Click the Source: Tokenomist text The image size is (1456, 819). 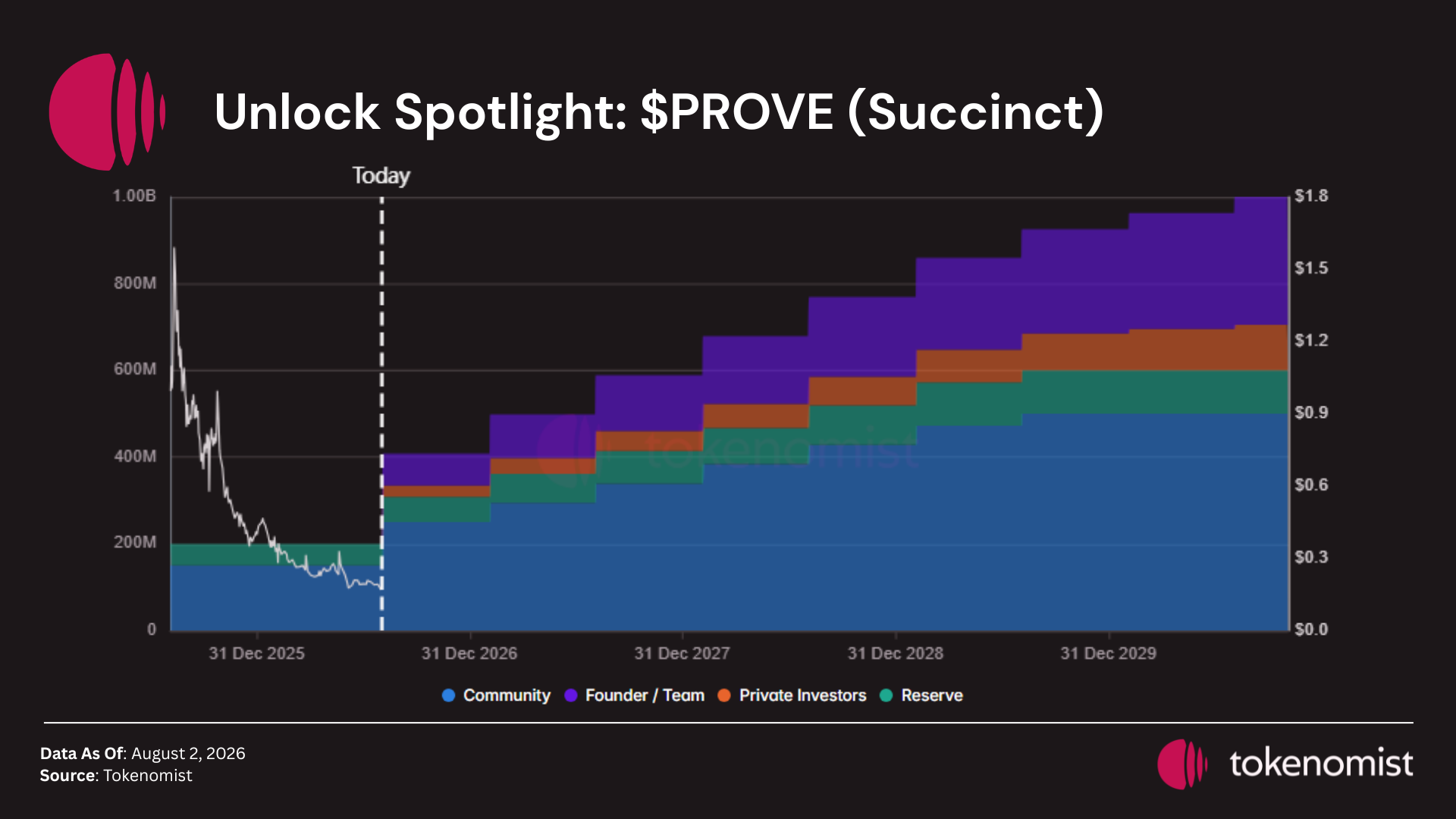click(x=116, y=776)
